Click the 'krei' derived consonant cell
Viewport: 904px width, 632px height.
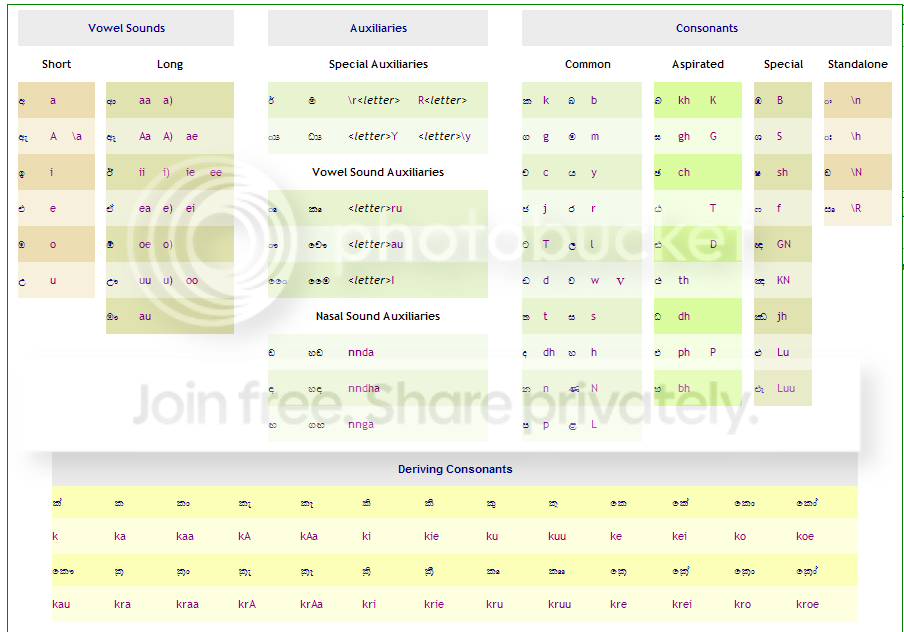click(x=682, y=604)
